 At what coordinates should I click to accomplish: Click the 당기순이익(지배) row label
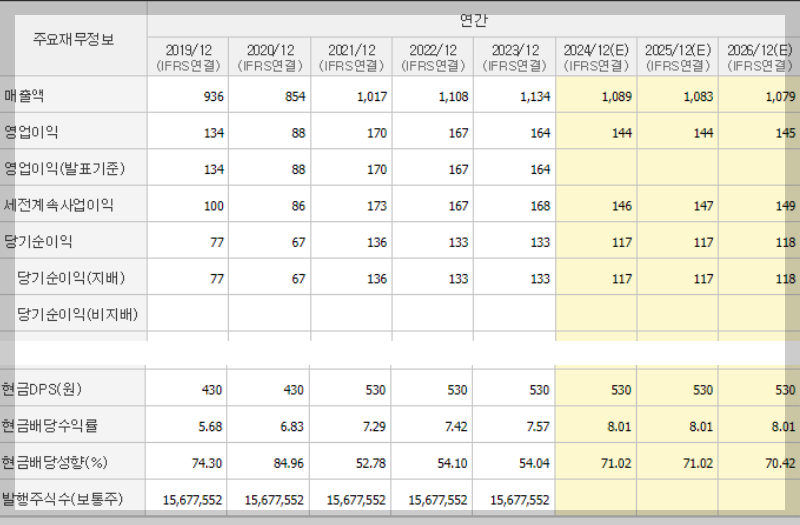pyautogui.click(x=71, y=278)
